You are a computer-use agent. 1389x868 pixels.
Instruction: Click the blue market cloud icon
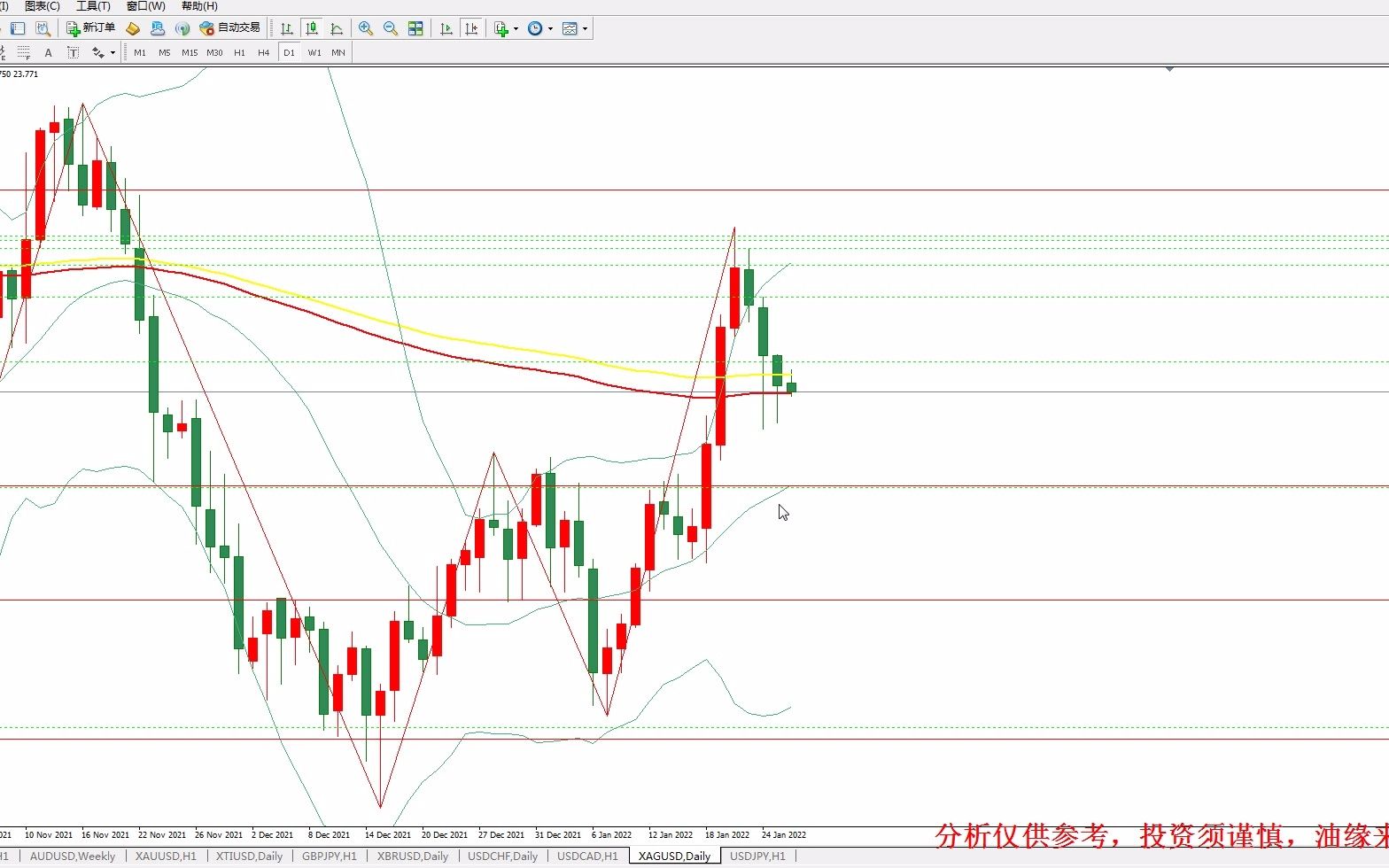[x=158, y=28]
